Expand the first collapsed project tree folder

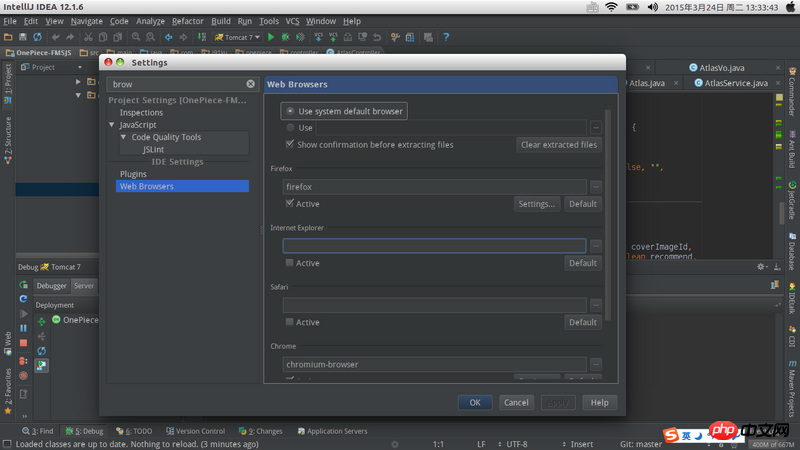tap(78, 82)
